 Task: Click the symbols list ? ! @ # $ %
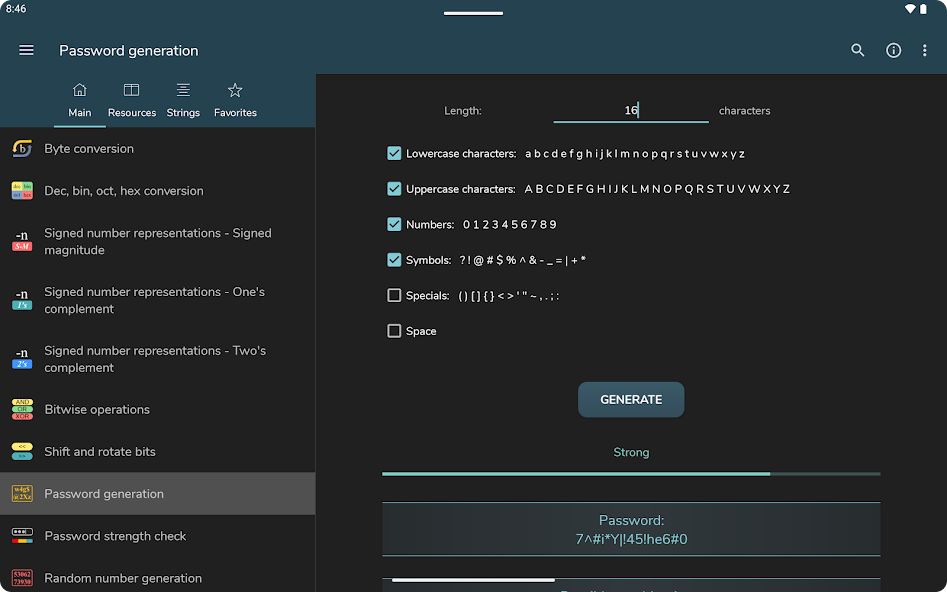click(522, 260)
